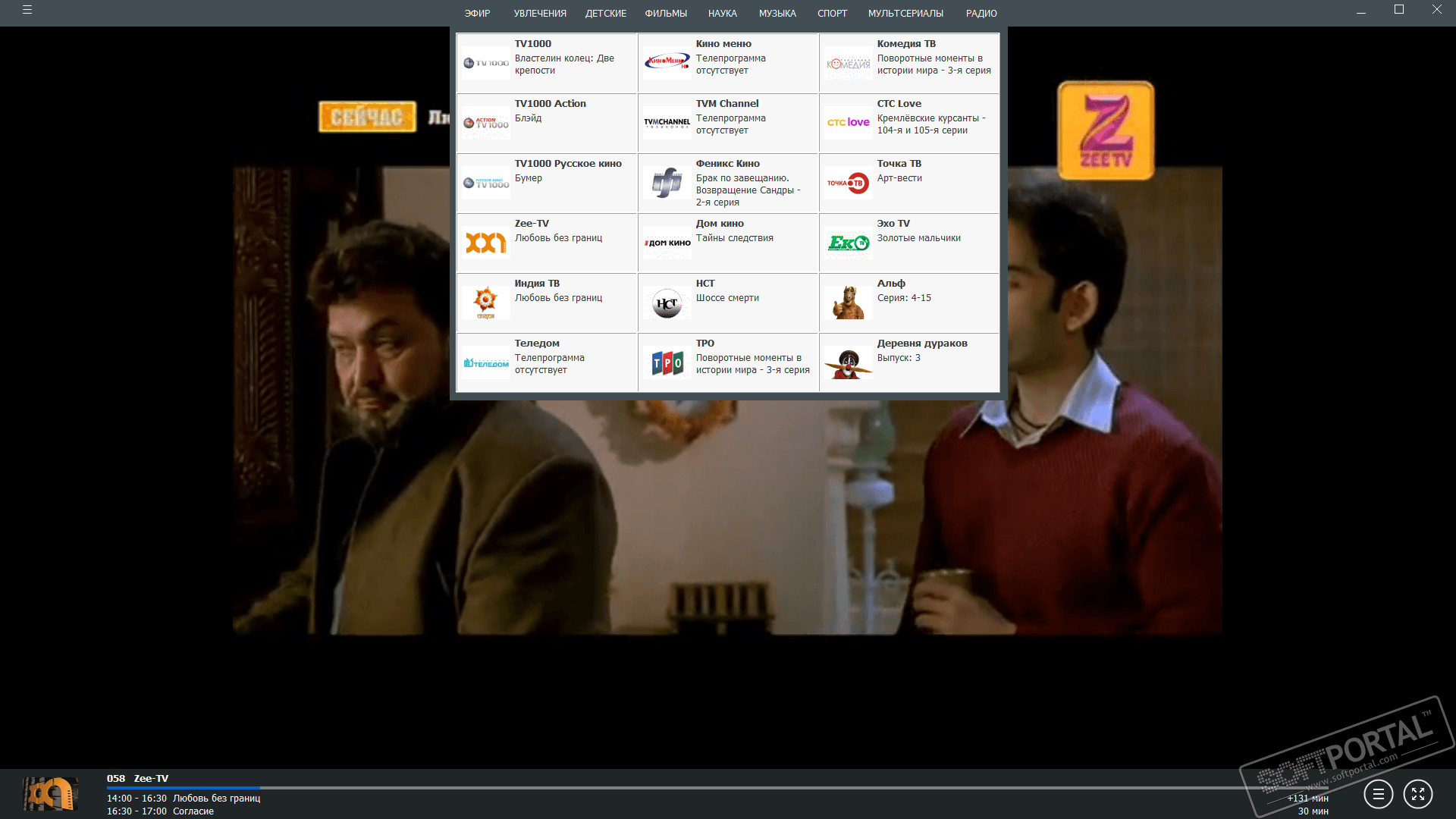Open the hamburger menu at top left
The width and height of the screenshot is (1456, 819).
[x=27, y=11]
